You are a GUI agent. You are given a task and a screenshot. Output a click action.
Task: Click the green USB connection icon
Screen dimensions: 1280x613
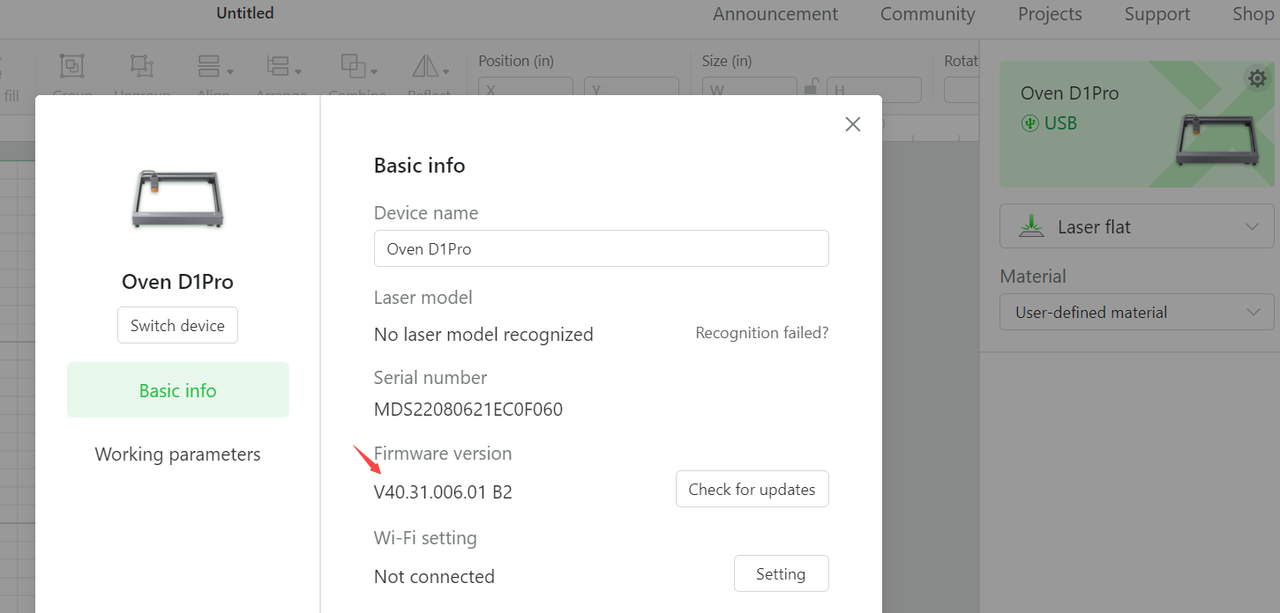pyautogui.click(x=1030, y=123)
